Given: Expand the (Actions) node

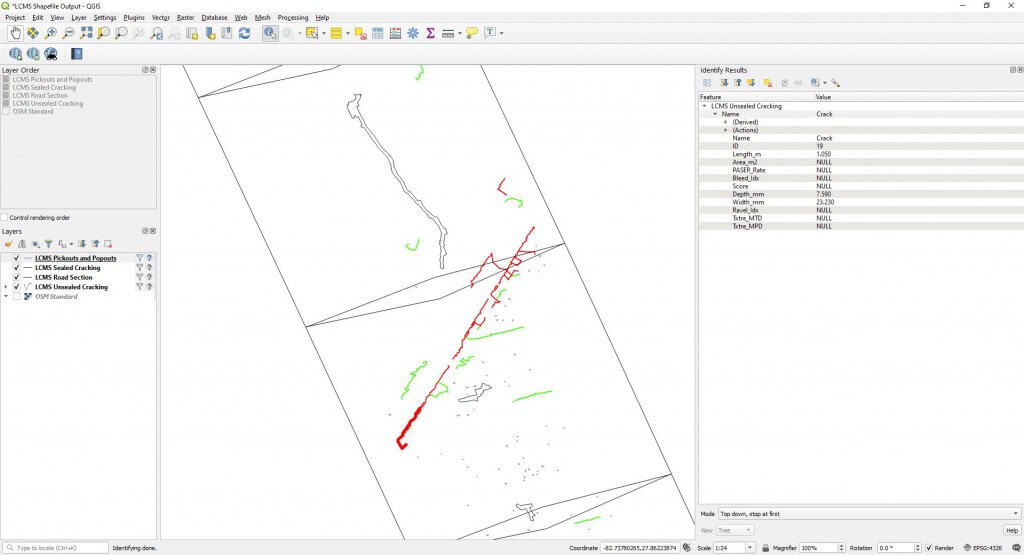Looking at the screenshot, I should point(726,130).
